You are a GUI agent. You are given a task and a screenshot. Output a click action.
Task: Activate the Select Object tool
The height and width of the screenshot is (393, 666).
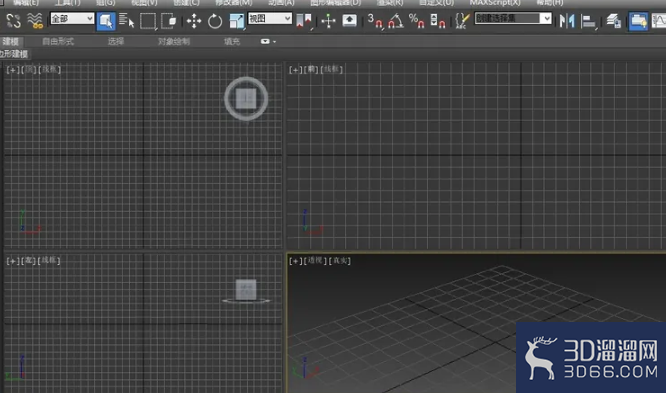(x=106, y=21)
